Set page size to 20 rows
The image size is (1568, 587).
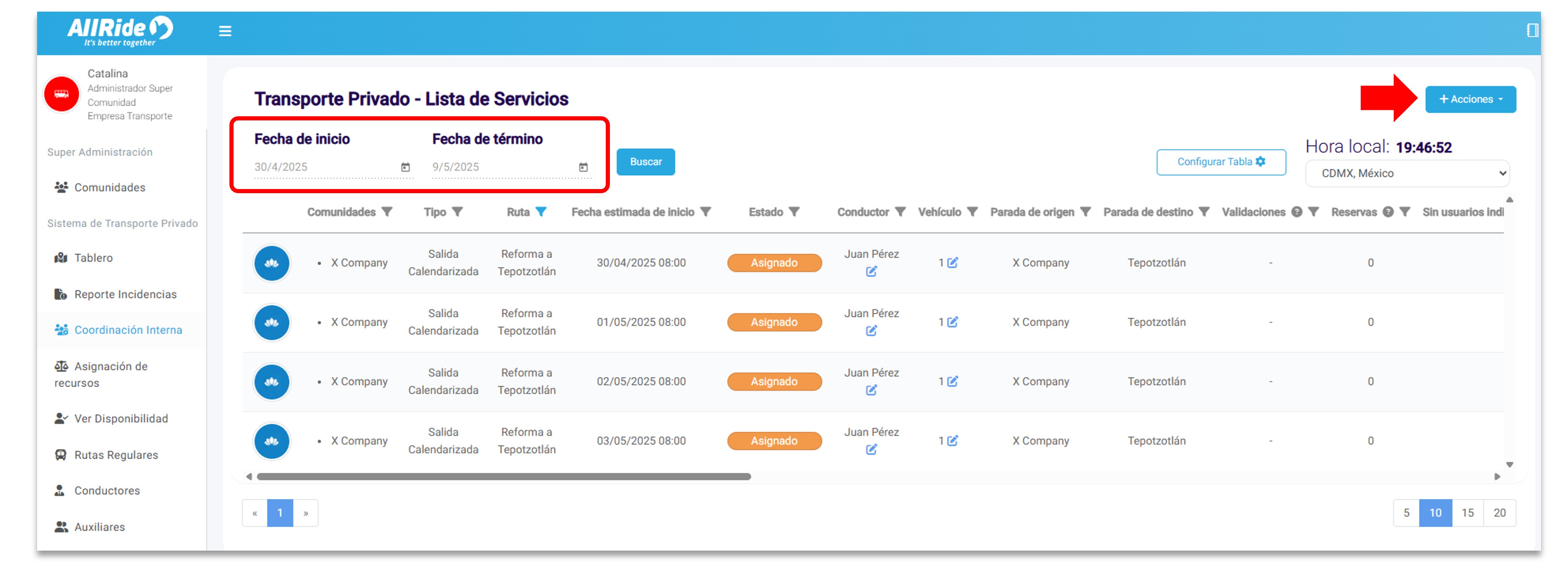[1499, 513]
